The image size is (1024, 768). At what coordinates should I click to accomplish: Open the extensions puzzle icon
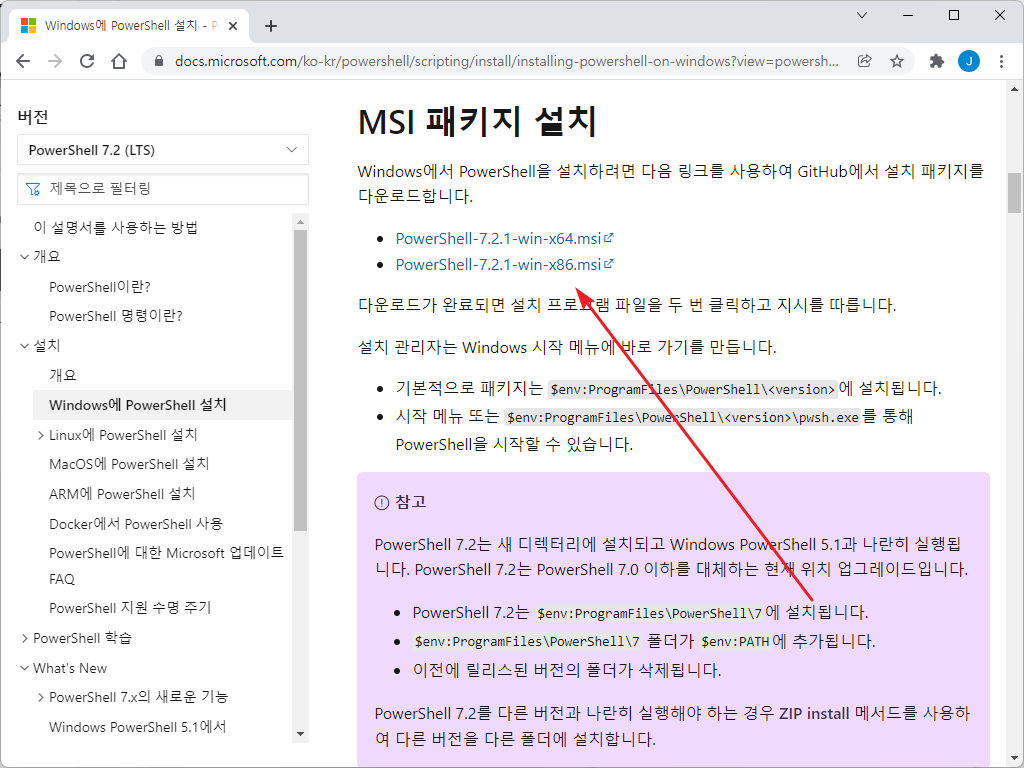pos(936,61)
